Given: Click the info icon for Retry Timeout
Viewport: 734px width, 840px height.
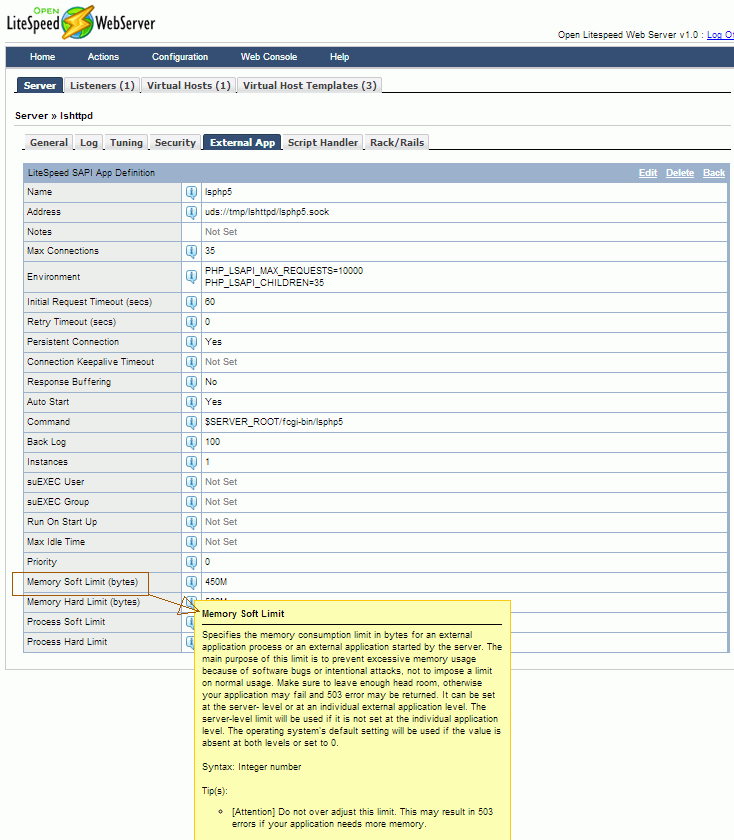Looking at the screenshot, I should [x=191, y=322].
